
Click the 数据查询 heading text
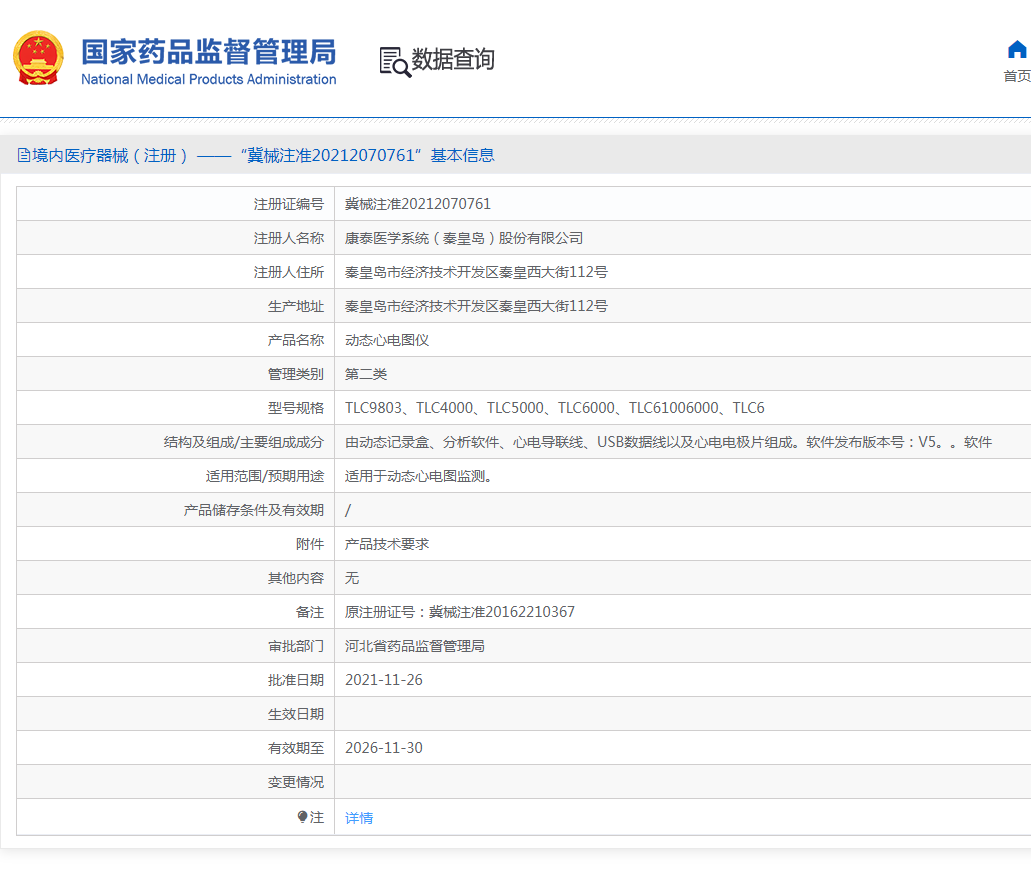point(453,59)
